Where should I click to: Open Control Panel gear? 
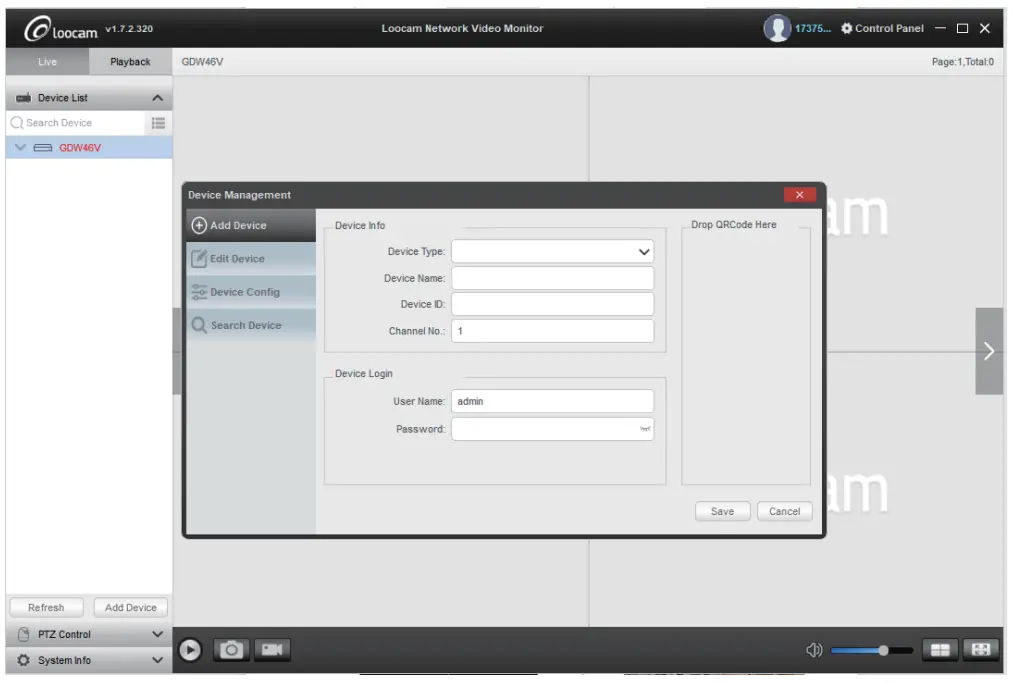tap(847, 28)
